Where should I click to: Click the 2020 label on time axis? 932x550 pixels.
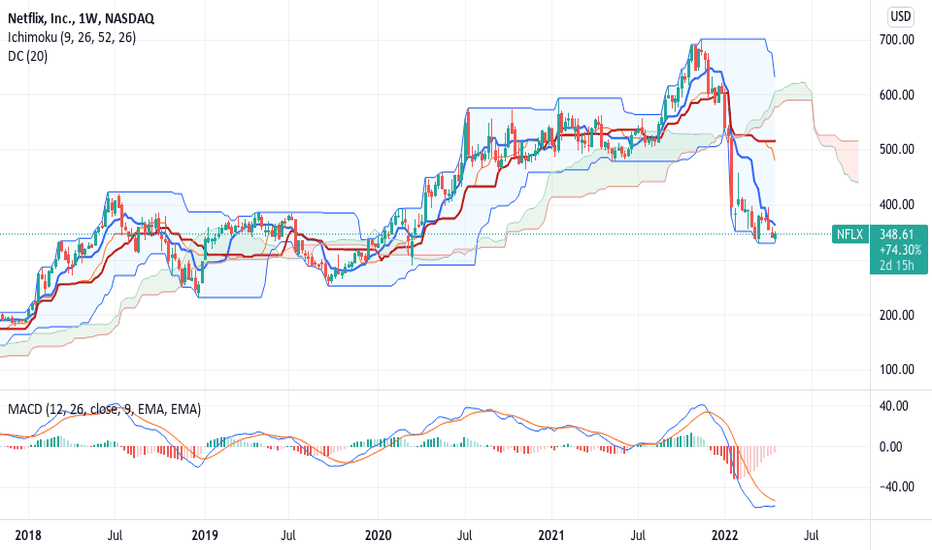click(x=378, y=535)
